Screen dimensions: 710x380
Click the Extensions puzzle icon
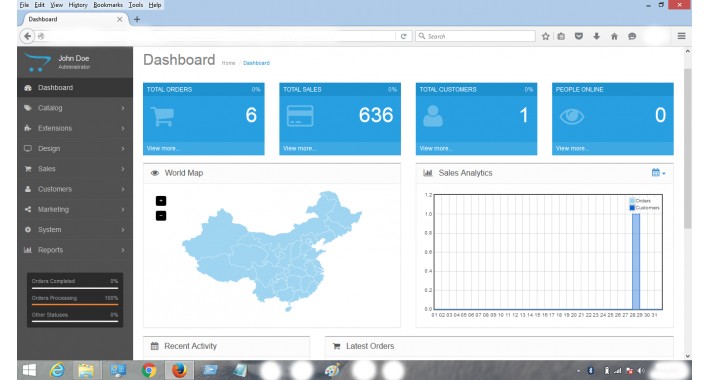coord(28,128)
